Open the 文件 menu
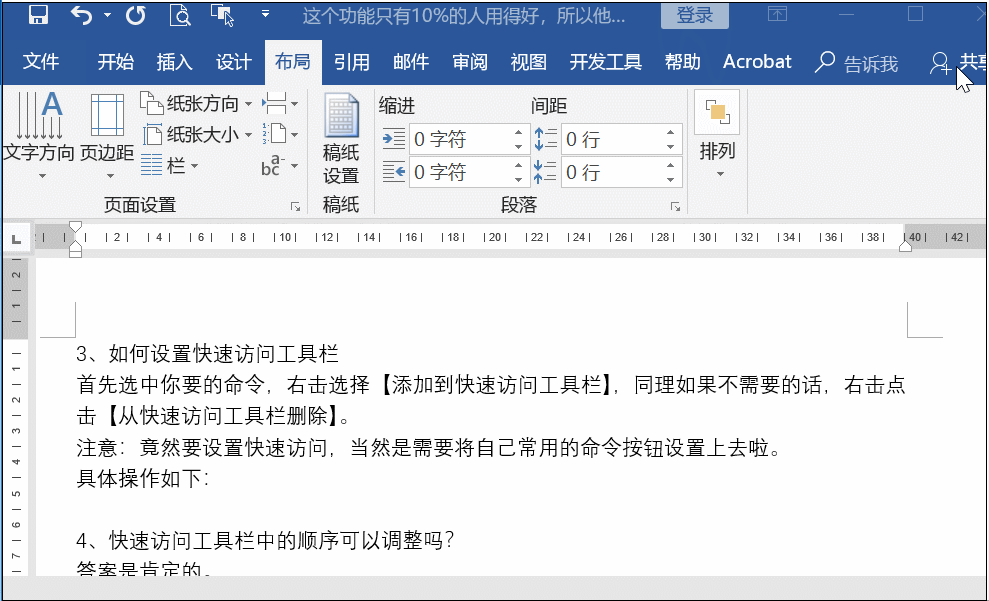 [41, 62]
